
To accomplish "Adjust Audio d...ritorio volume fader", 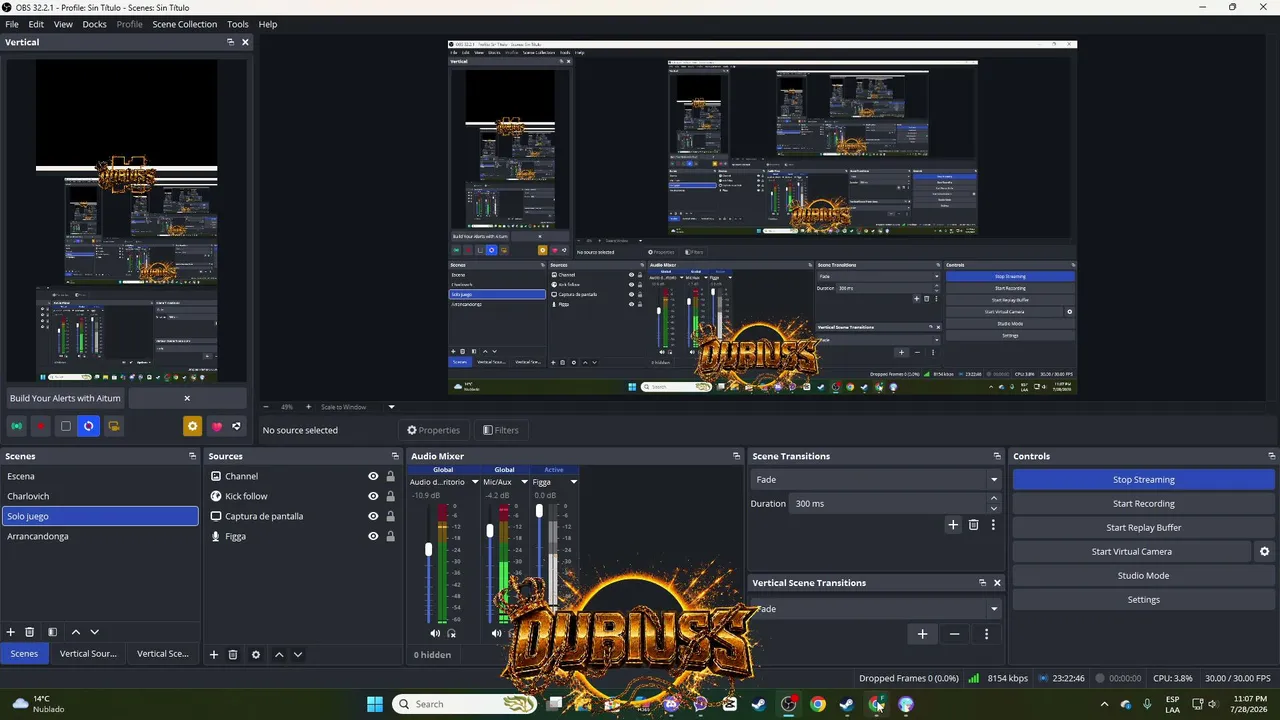I will point(429,550).
